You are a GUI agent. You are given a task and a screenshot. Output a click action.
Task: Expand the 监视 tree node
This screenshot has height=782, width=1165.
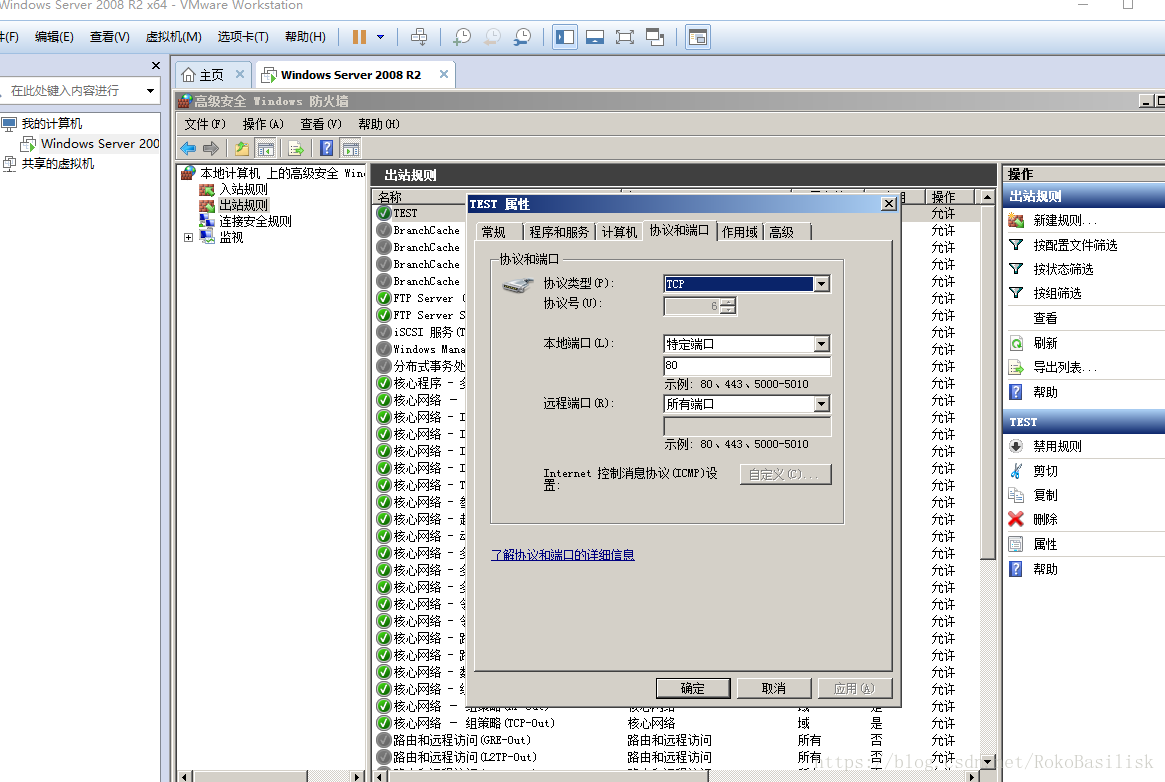[188, 238]
